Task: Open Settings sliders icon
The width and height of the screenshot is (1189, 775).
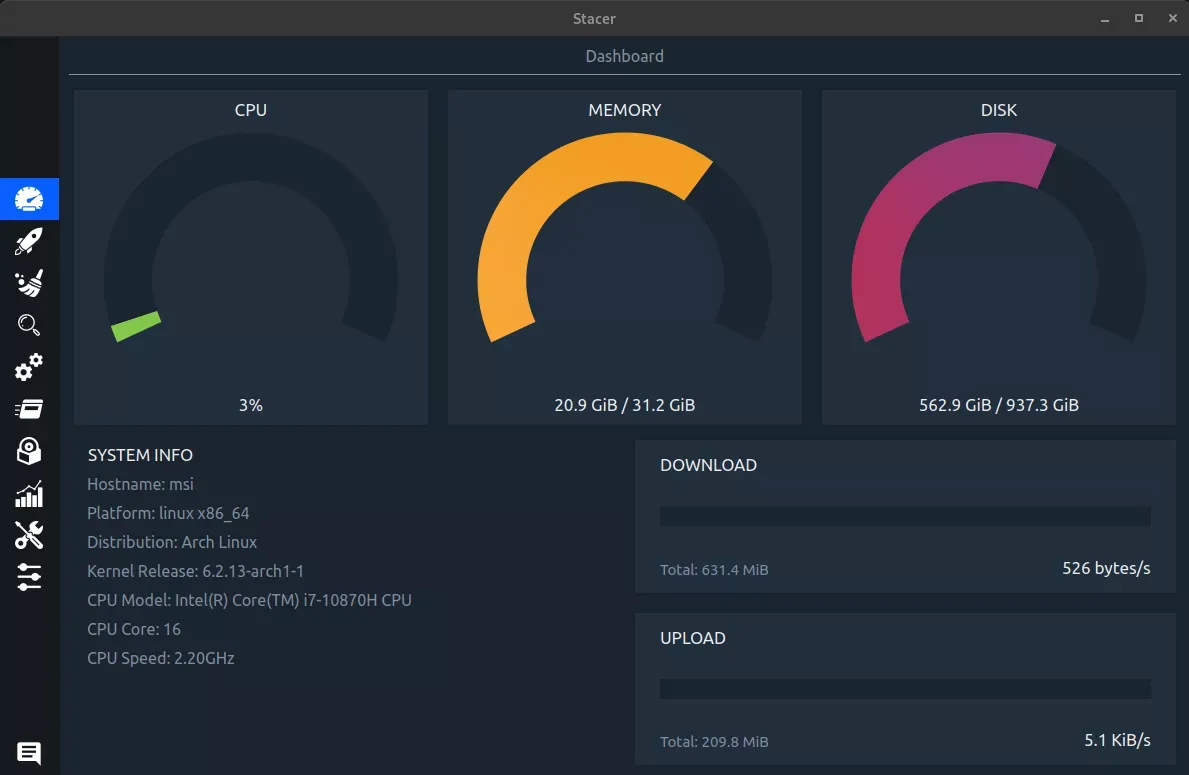Action: tap(29, 577)
